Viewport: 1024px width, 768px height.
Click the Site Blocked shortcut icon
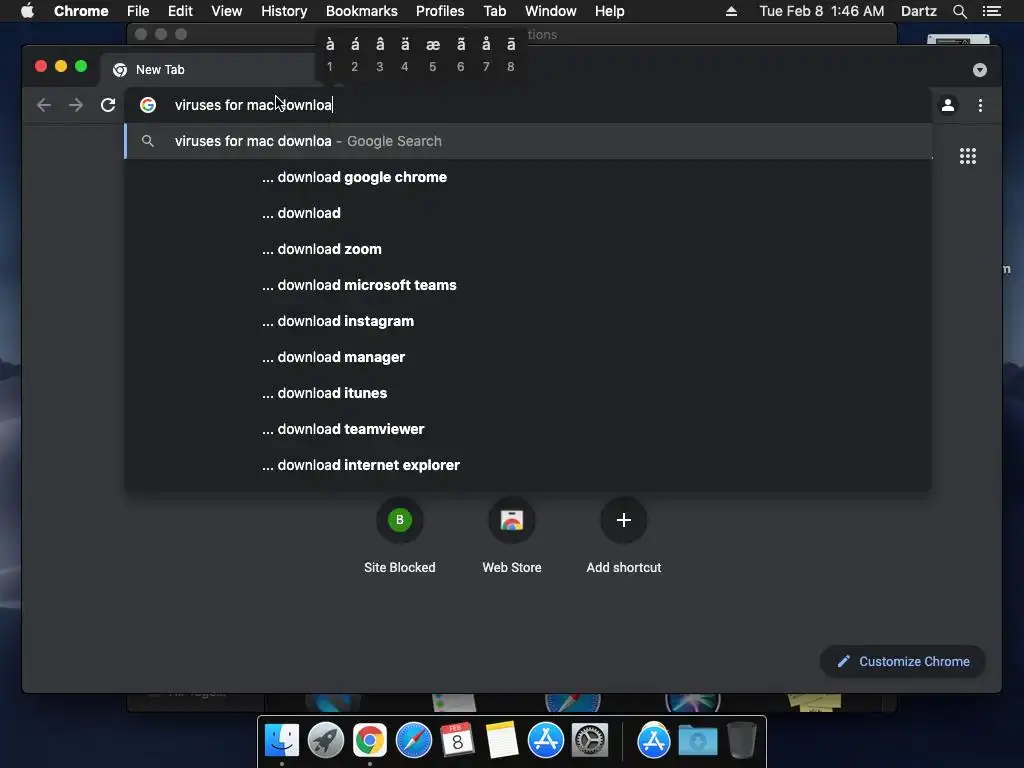pyautogui.click(x=400, y=520)
